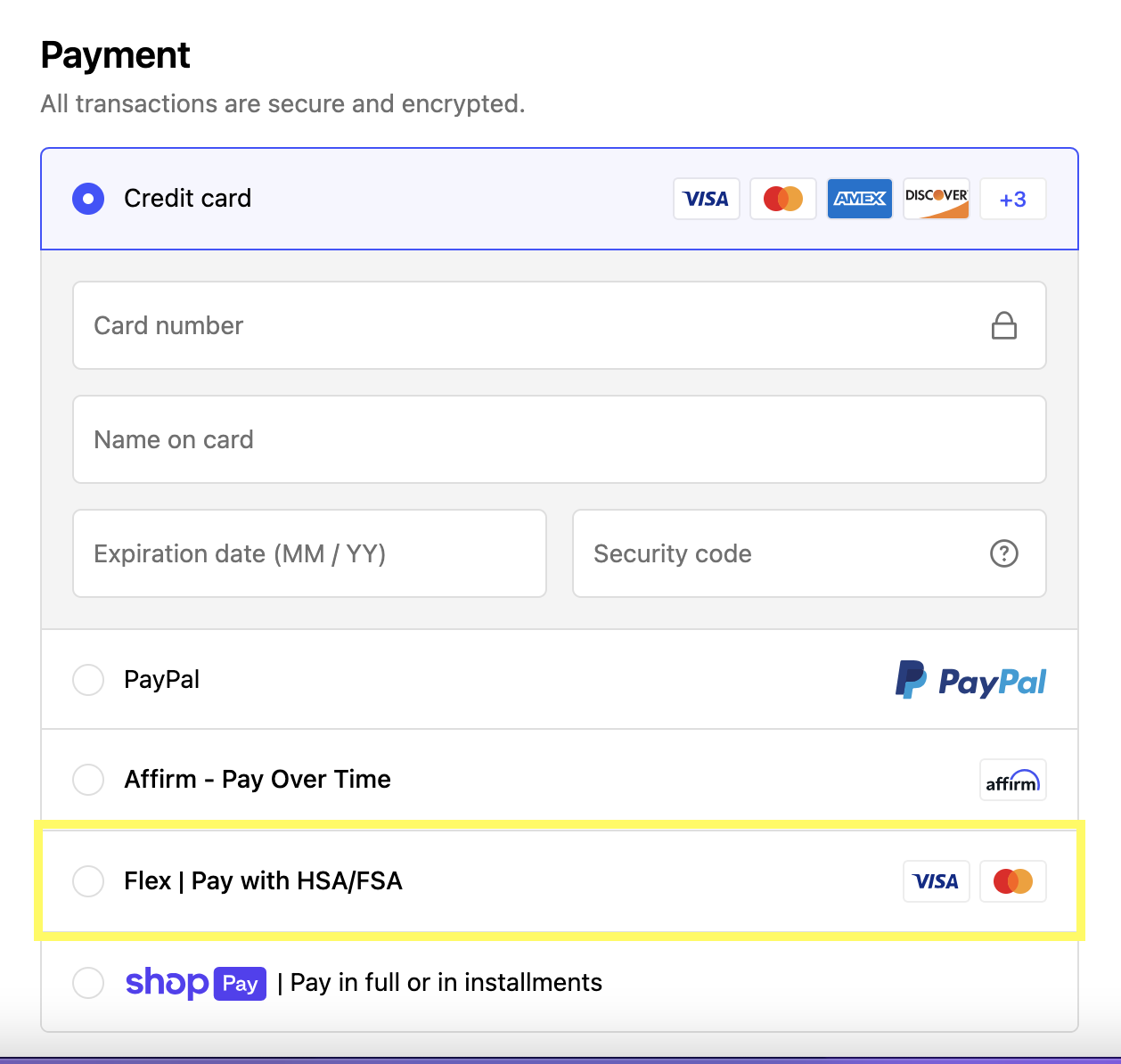Click the Mastercard icon next to VISA
Screen dimensions: 1121x1064
click(x=782, y=199)
